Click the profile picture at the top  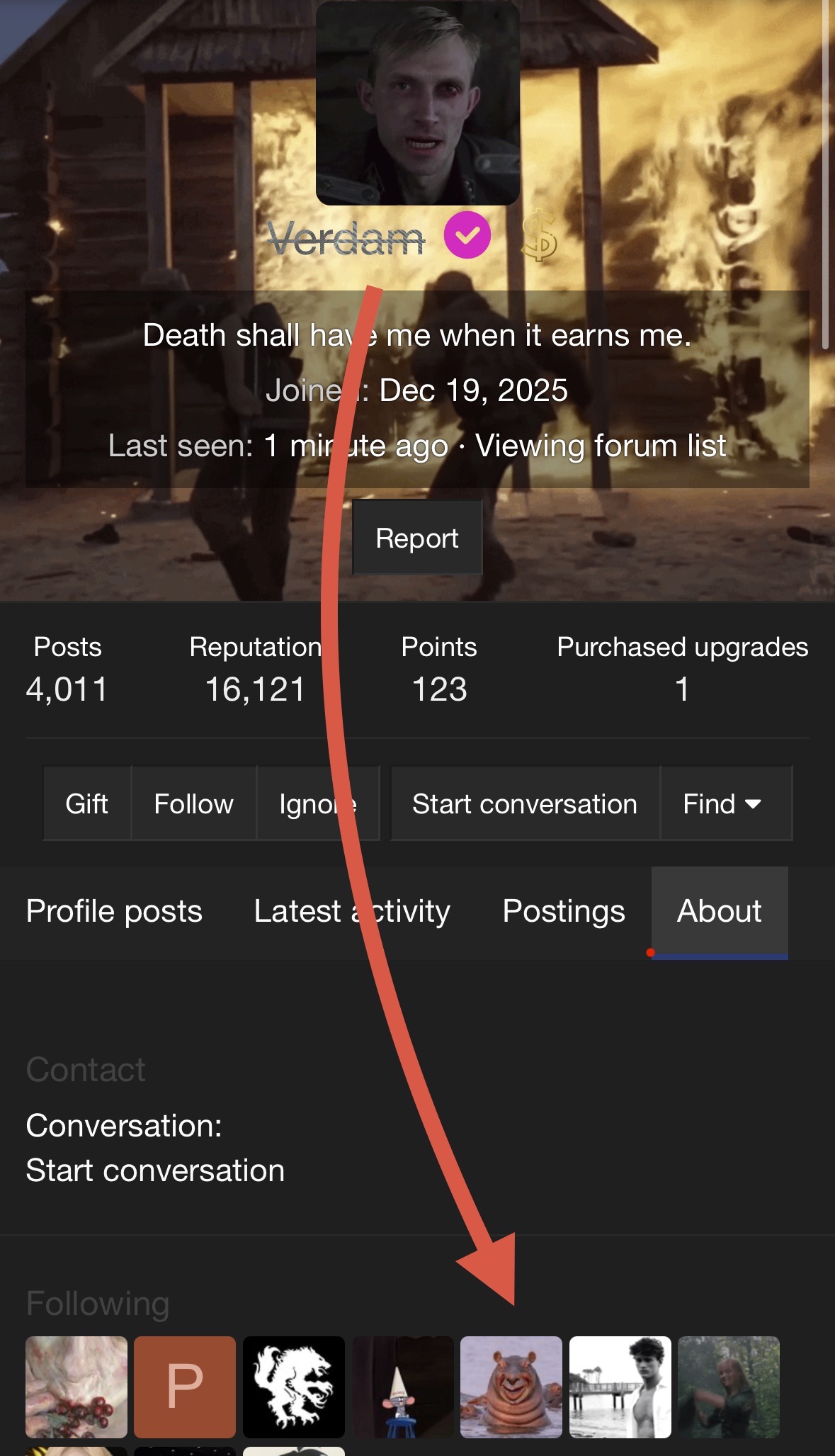click(418, 103)
